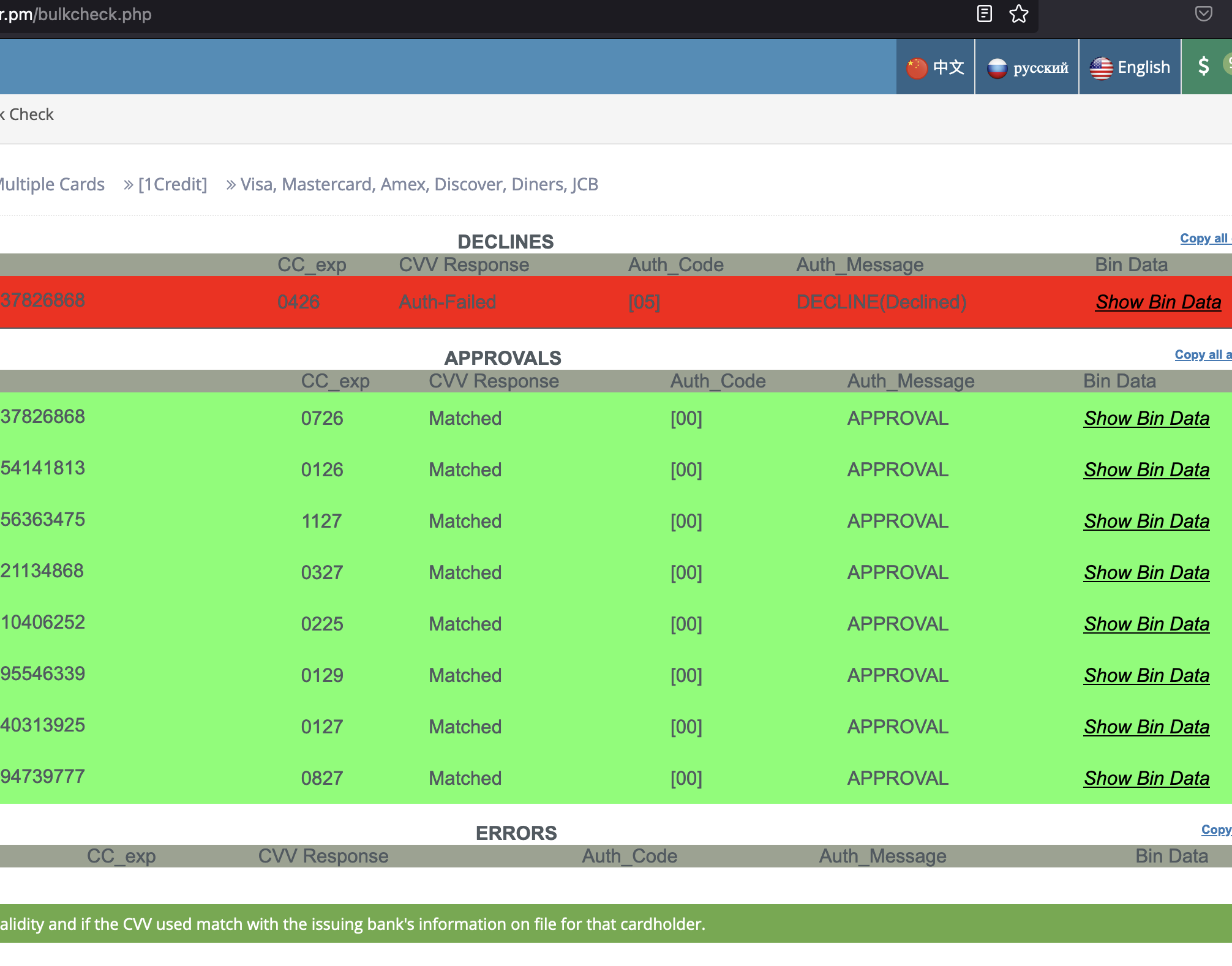This screenshot has width=1232, height=966.
Task: Copy errors link
Action: click(1215, 830)
